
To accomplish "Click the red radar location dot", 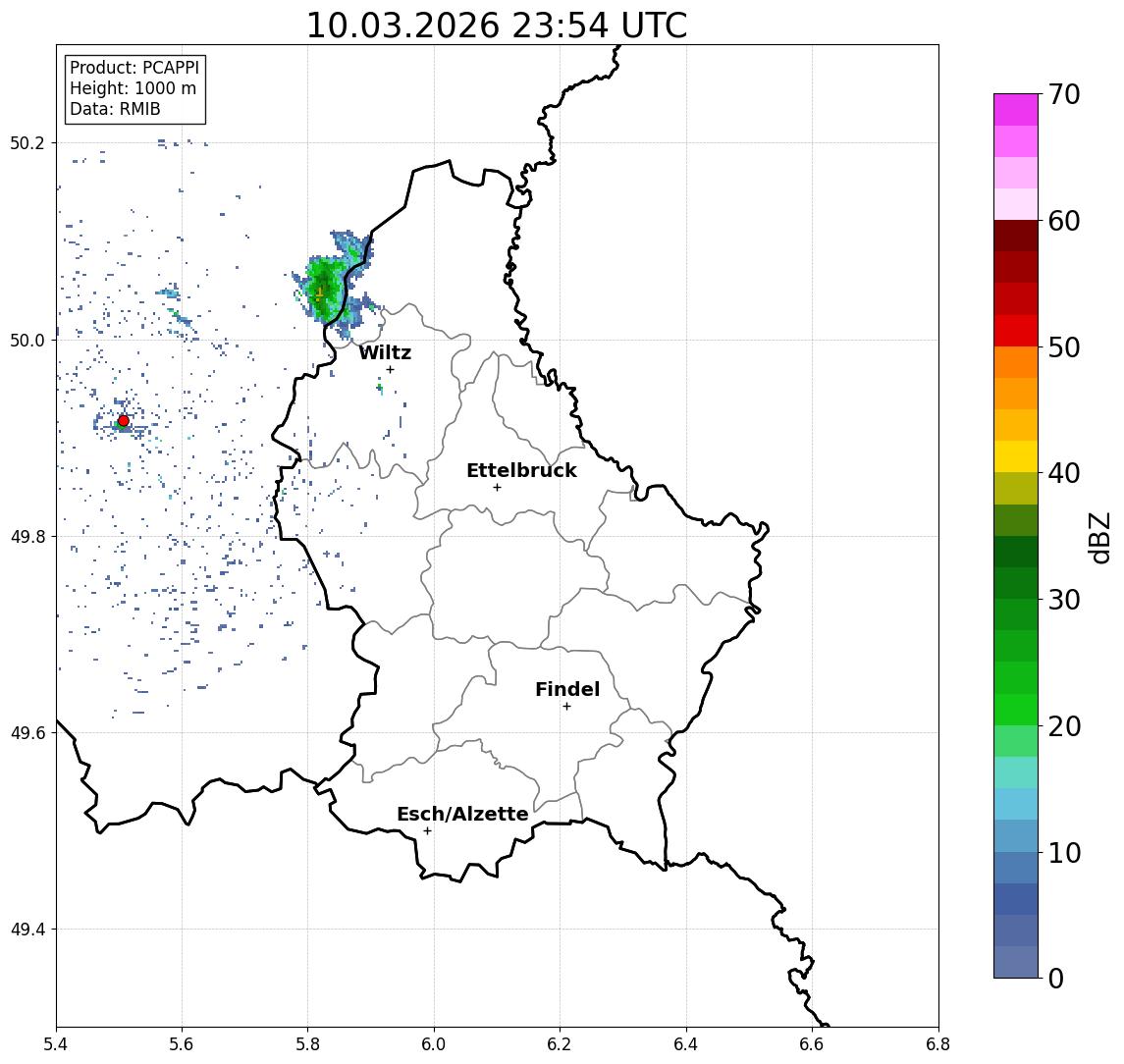I will click(124, 421).
